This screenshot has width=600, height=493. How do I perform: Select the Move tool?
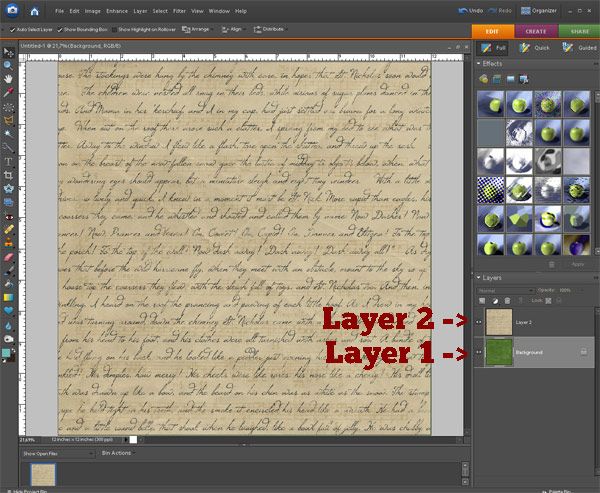tap(8, 52)
